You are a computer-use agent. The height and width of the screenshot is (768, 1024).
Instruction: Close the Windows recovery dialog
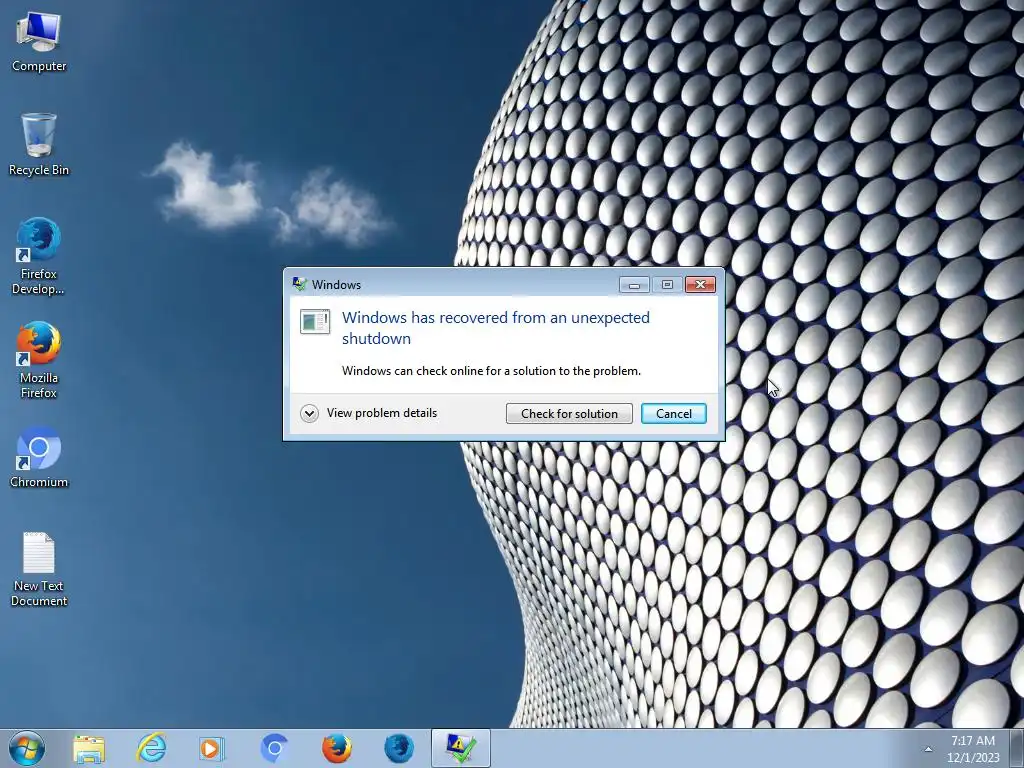(x=700, y=284)
